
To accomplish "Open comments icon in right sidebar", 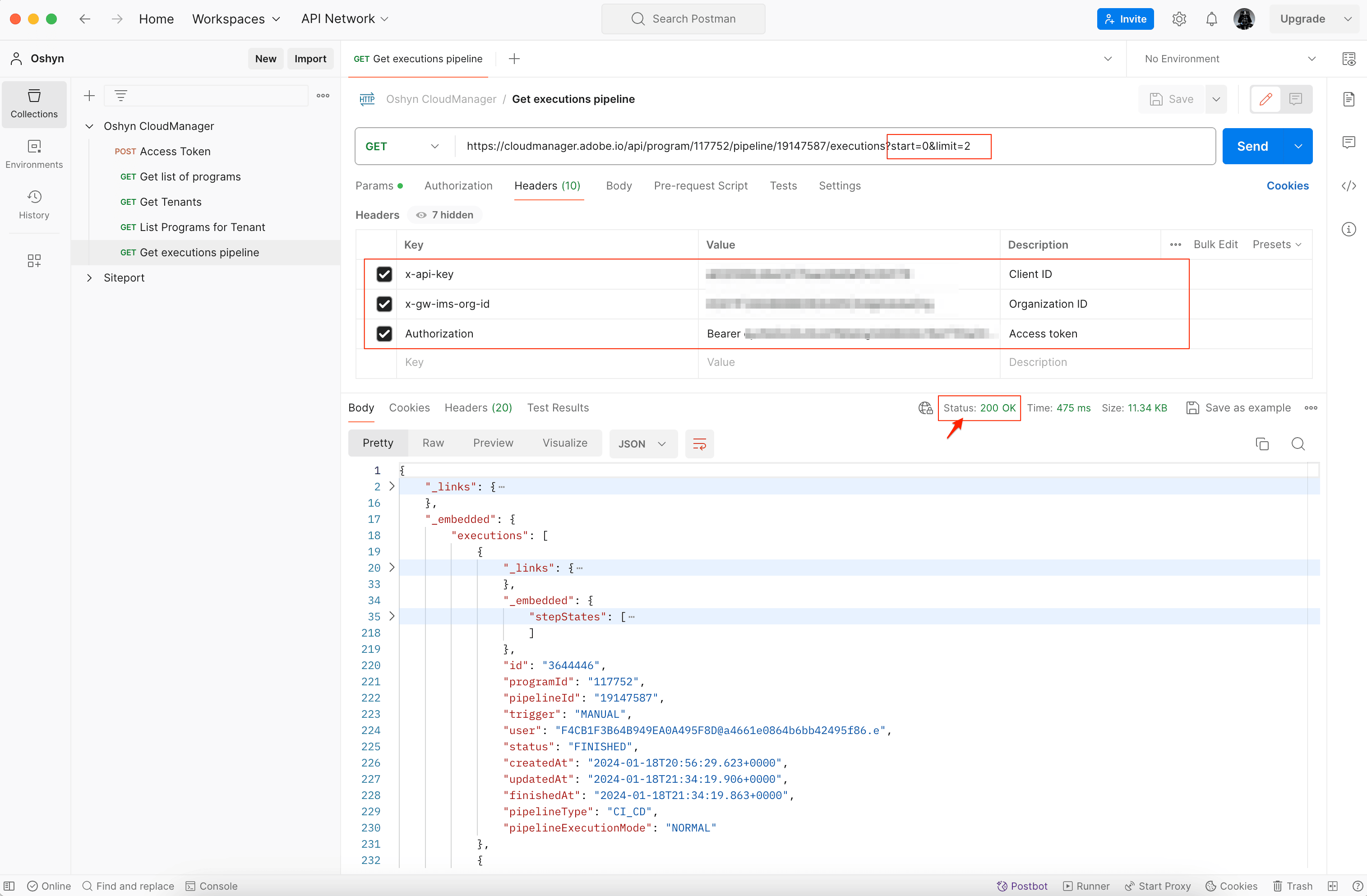I will pyautogui.click(x=1349, y=142).
